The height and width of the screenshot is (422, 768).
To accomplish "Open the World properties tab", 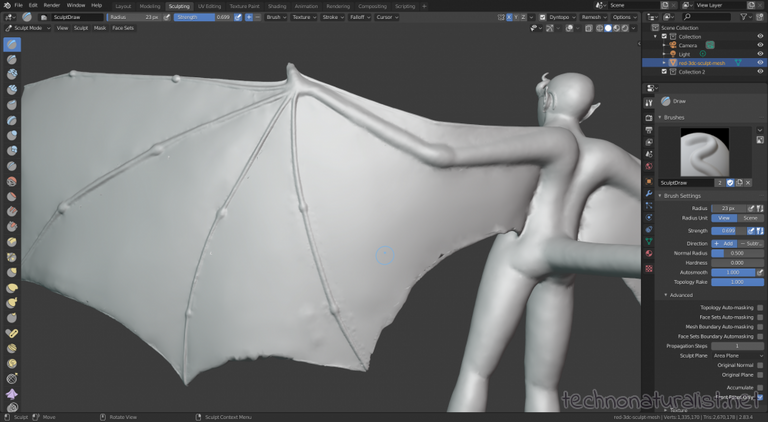I will click(649, 166).
